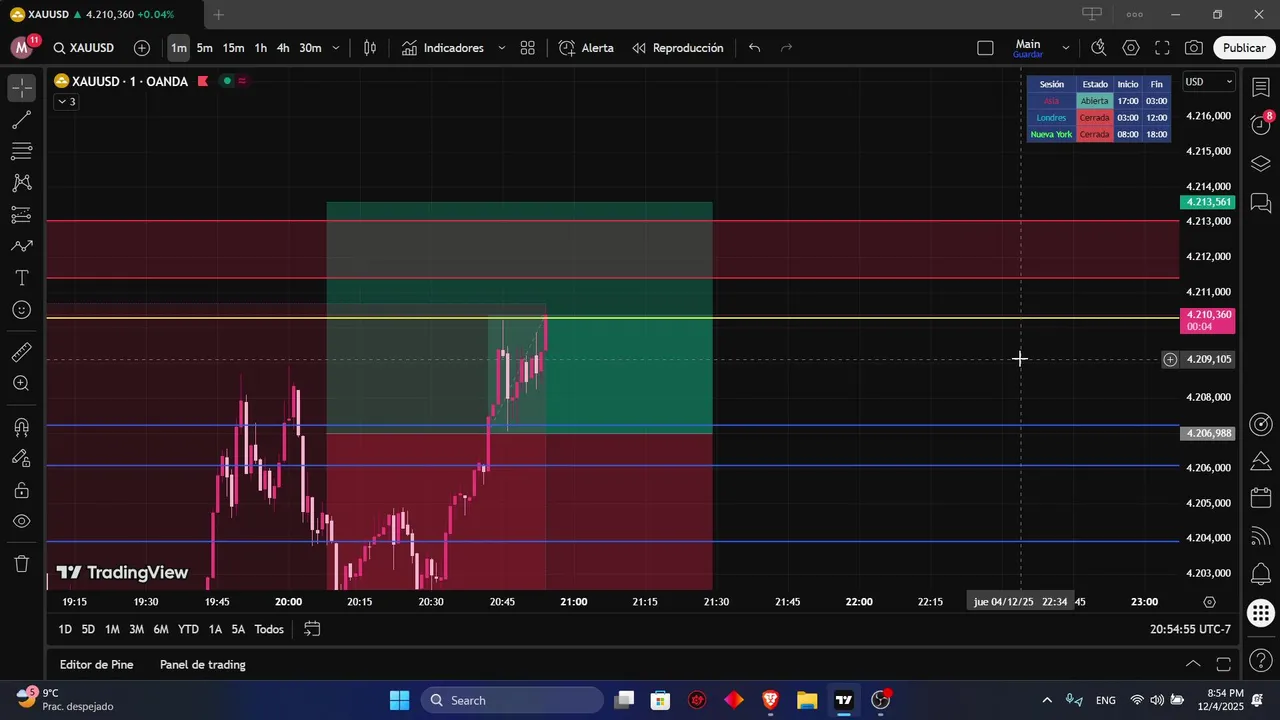The height and width of the screenshot is (720, 1280).
Task: Select the trend line drawing tool
Action: (x=21, y=120)
